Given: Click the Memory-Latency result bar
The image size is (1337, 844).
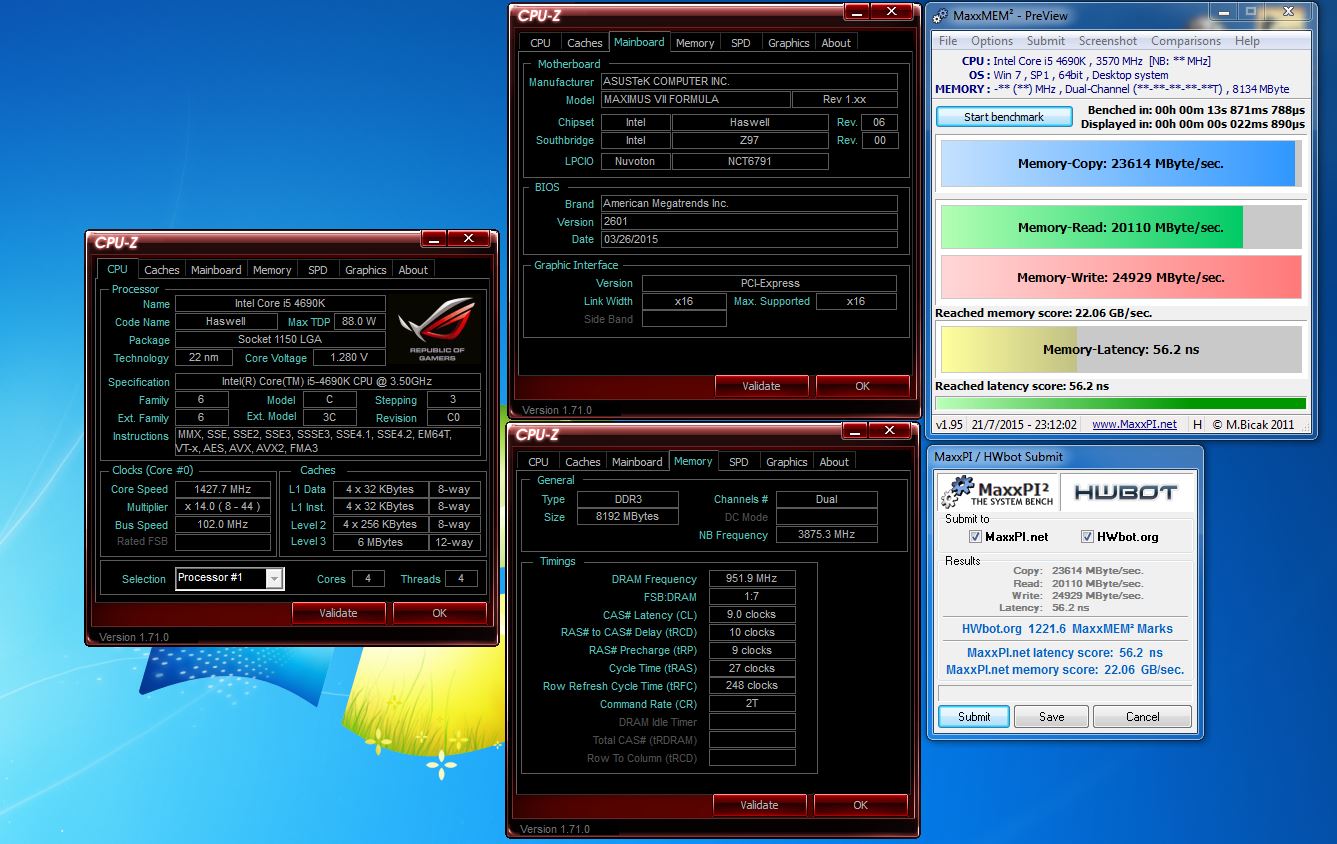Looking at the screenshot, I should tap(1121, 350).
